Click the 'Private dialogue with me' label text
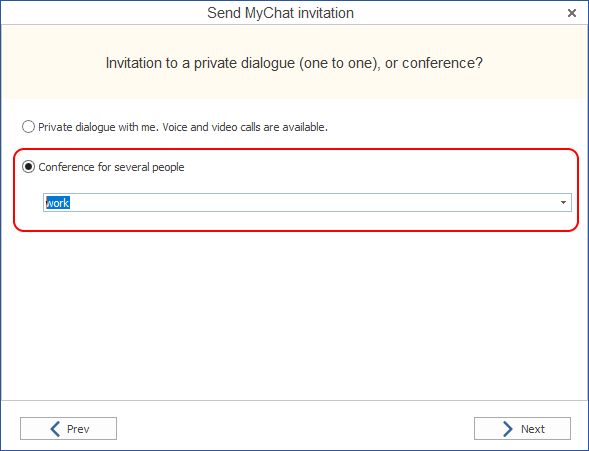This screenshot has height=451, width=589. [x=183, y=127]
